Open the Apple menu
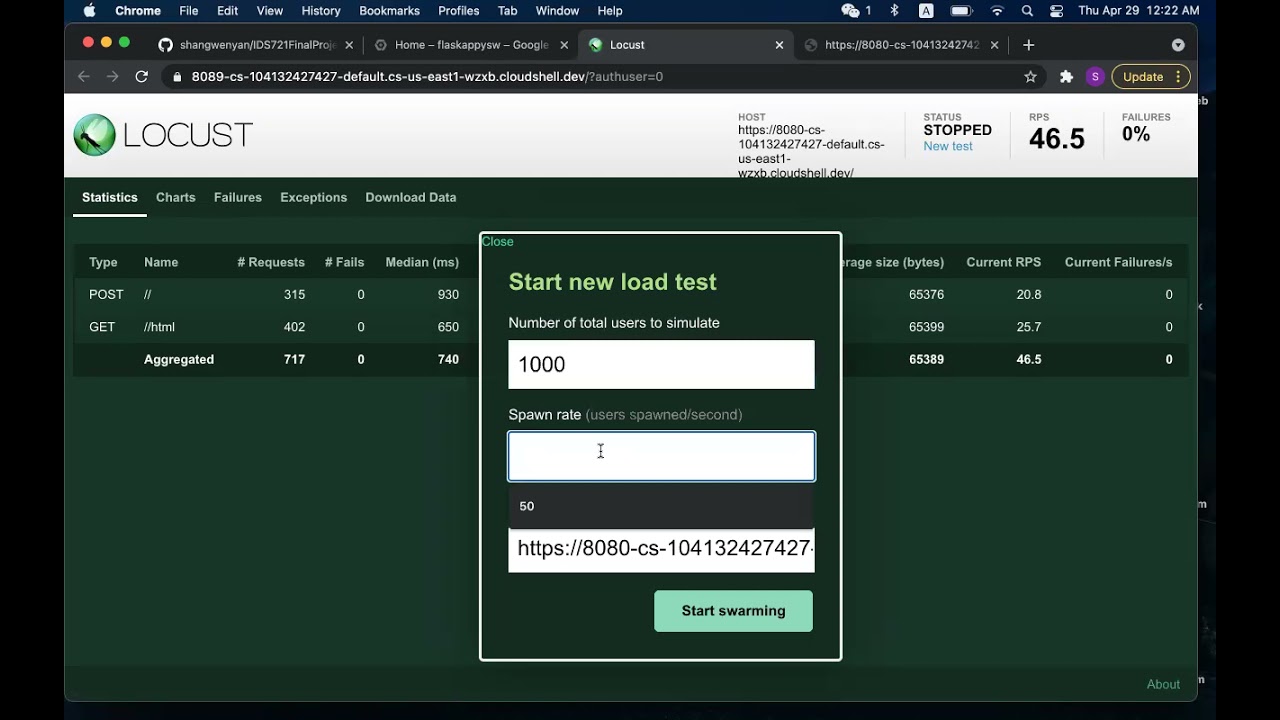The height and width of the screenshot is (720, 1280). 89,11
